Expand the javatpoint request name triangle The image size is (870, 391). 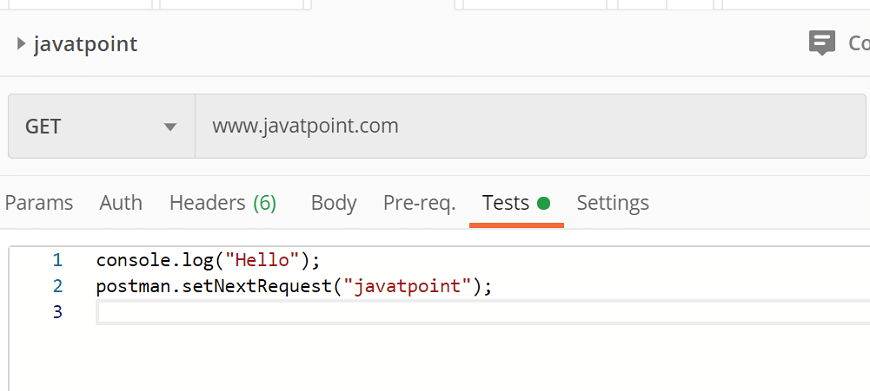(x=21, y=43)
